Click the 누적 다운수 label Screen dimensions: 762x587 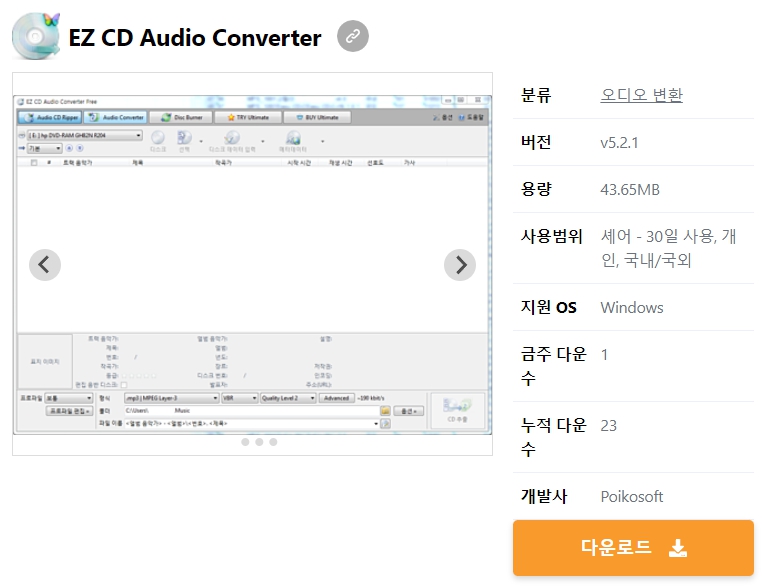coord(554,437)
